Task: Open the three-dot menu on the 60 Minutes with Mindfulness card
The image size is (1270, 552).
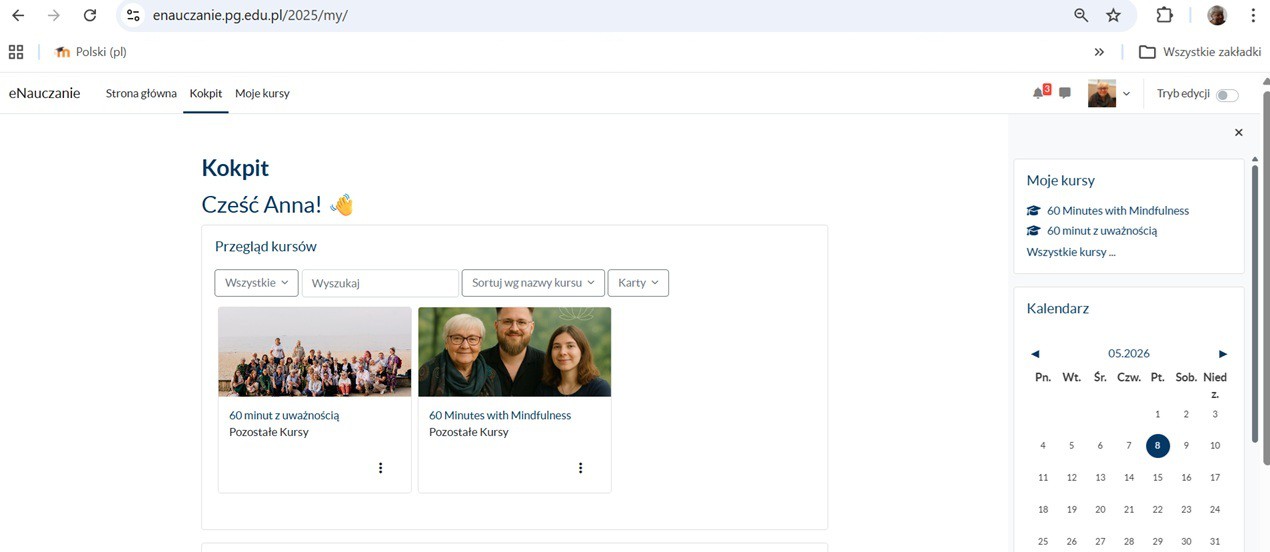Action: [580, 468]
